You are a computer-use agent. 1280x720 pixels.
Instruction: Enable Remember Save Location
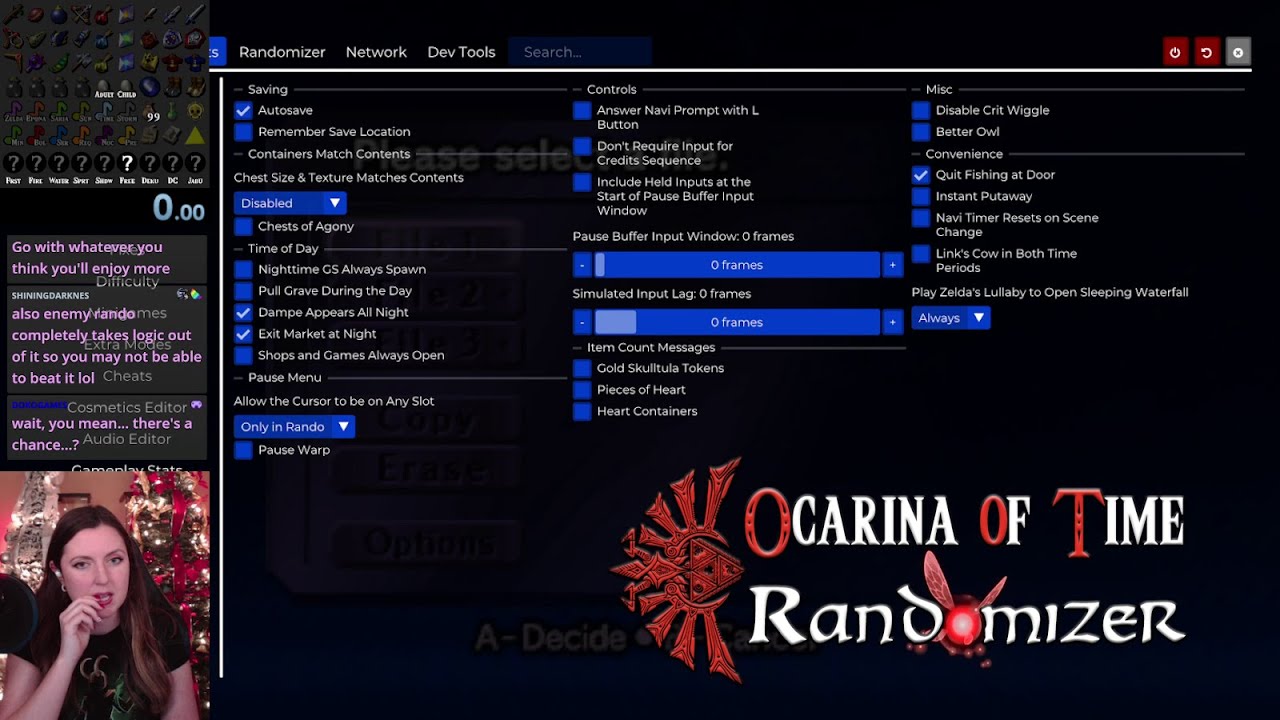tap(243, 132)
